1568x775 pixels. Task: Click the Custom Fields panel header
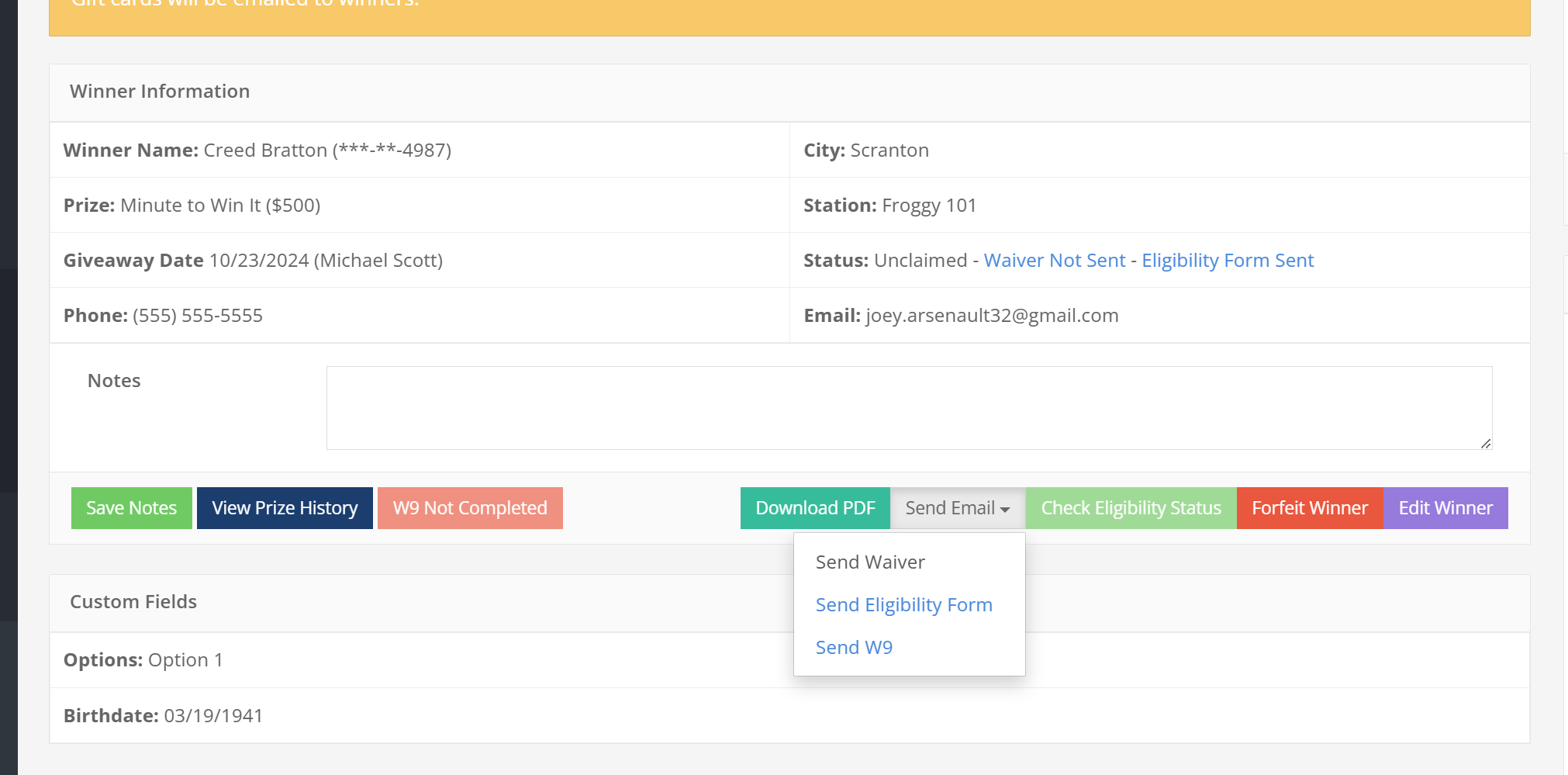(x=133, y=602)
